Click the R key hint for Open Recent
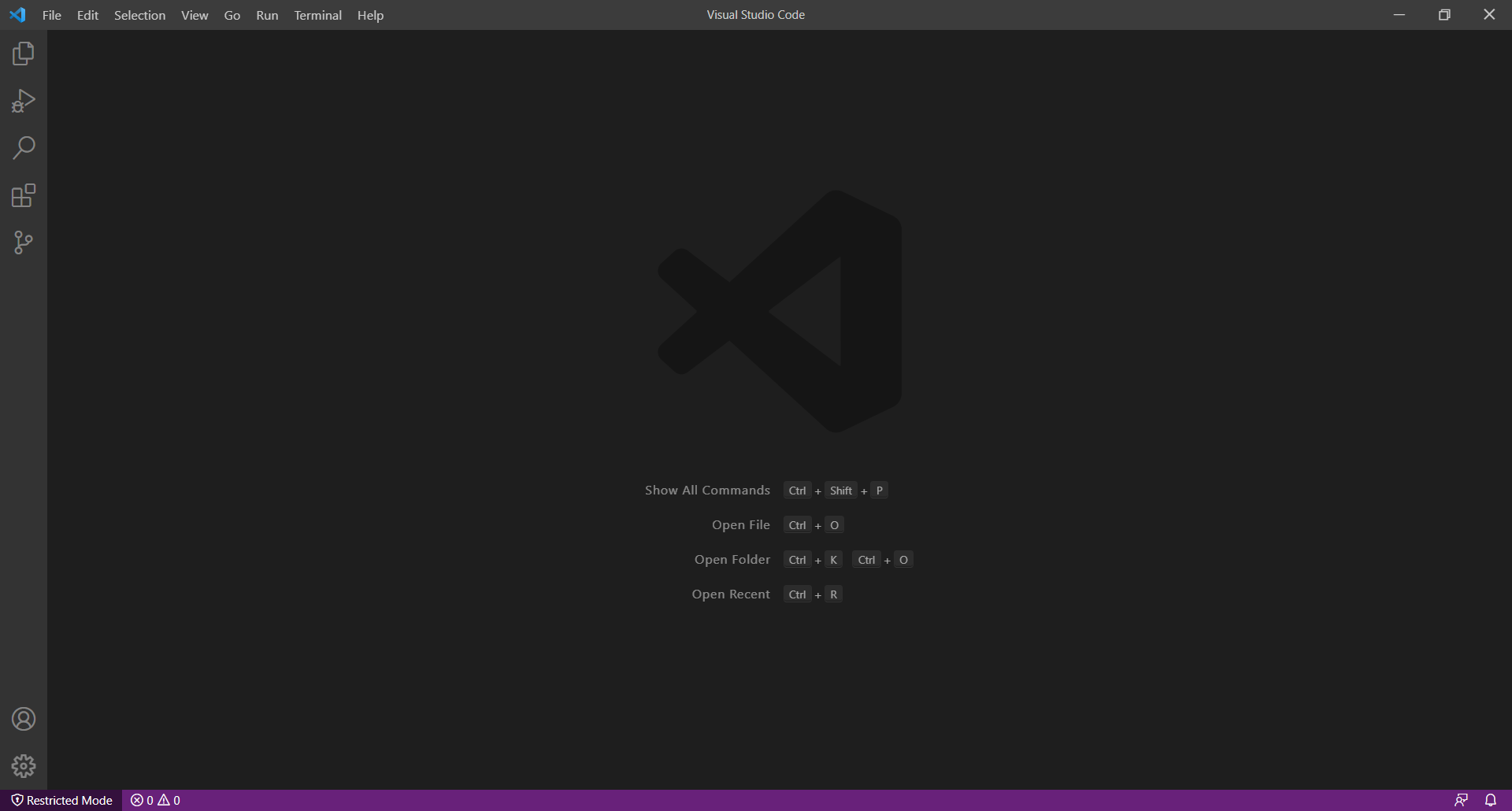 (833, 594)
